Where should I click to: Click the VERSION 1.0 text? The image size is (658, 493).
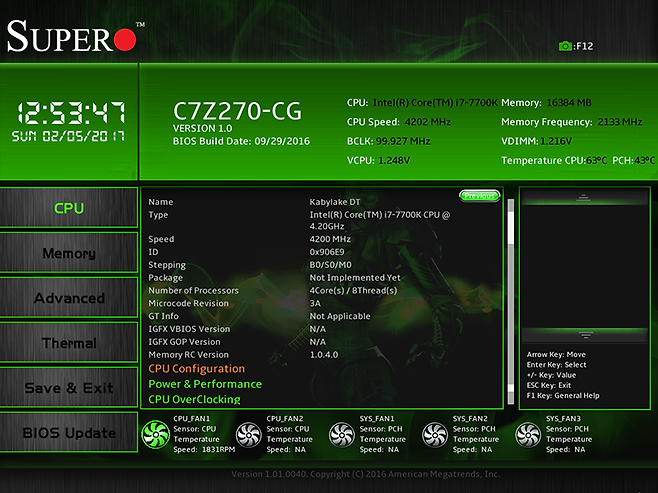tap(202, 128)
